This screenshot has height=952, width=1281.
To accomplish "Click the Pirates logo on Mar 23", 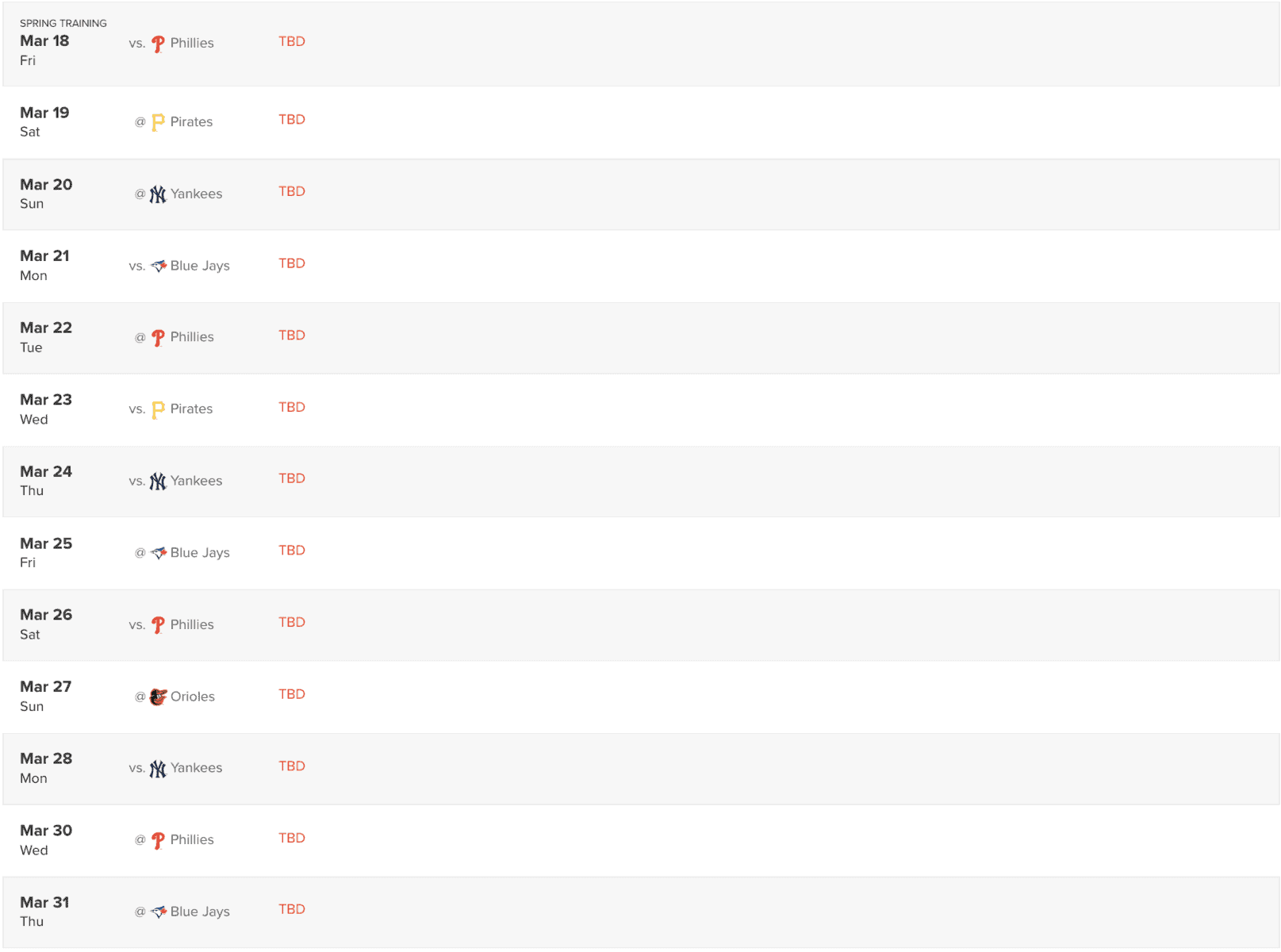I will 158,409.
